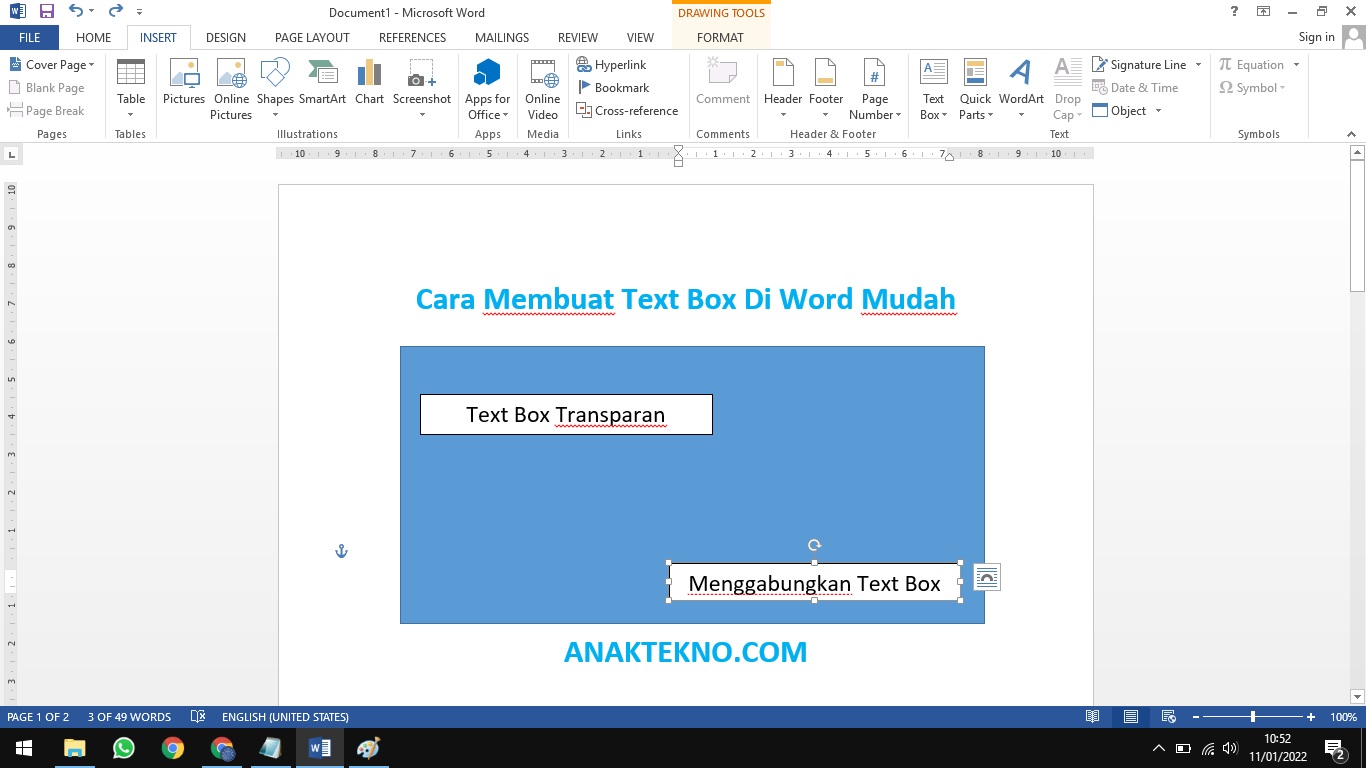Open Page Number options
This screenshot has height=768, width=1366.
(875, 89)
